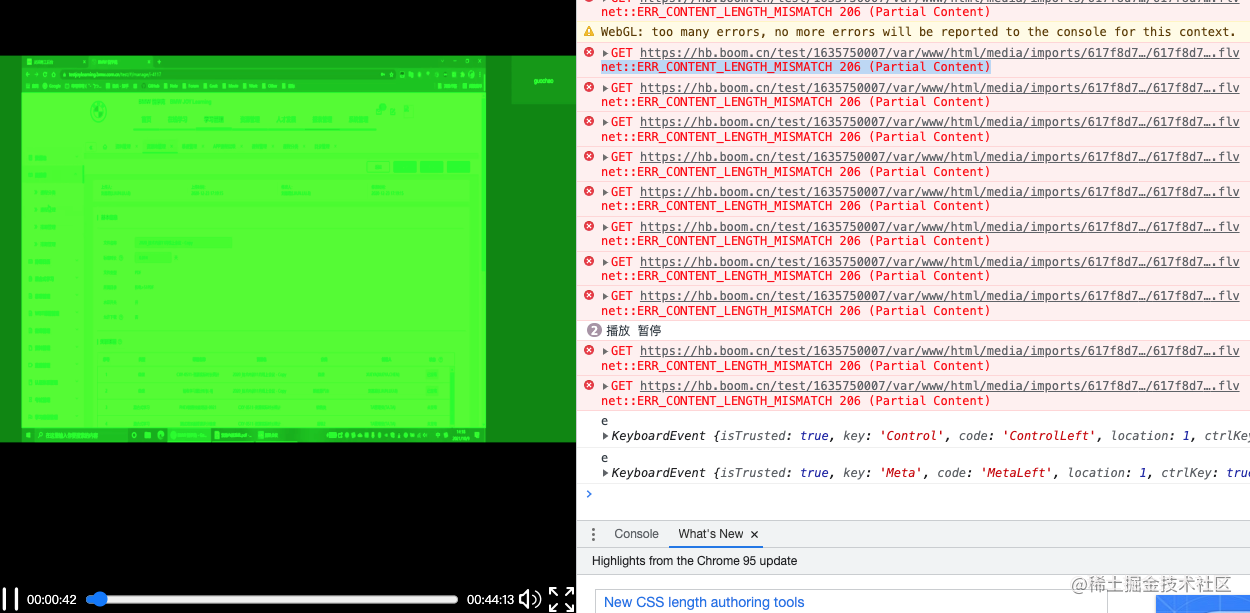Click the highlighted ERR_CONTENT_LENGTH_MISMATCH message

[795, 67]
